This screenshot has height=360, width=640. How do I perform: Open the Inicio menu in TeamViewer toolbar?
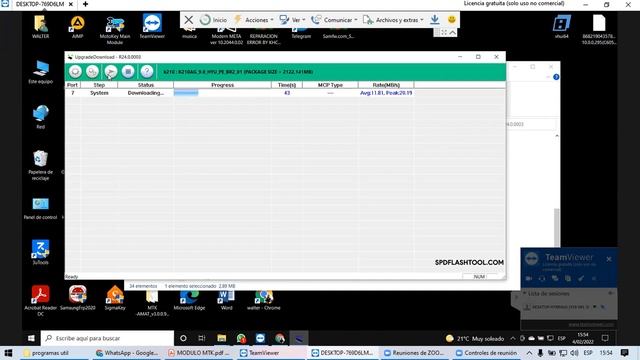pyautogui.click(x=214, y=20)
